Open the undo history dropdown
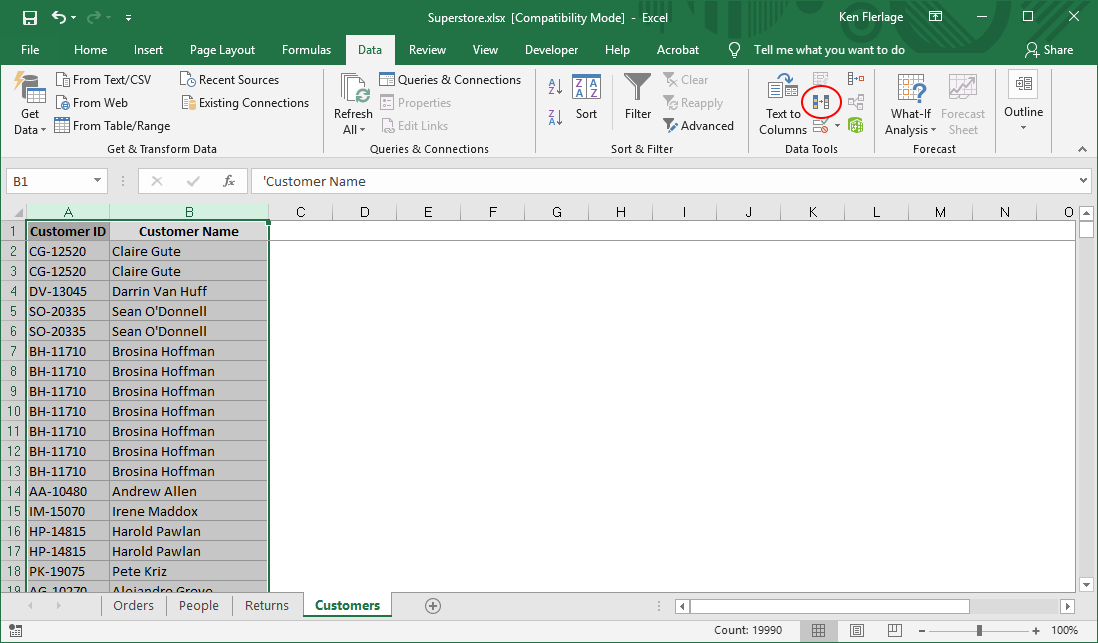 click(x=74, y=18)
